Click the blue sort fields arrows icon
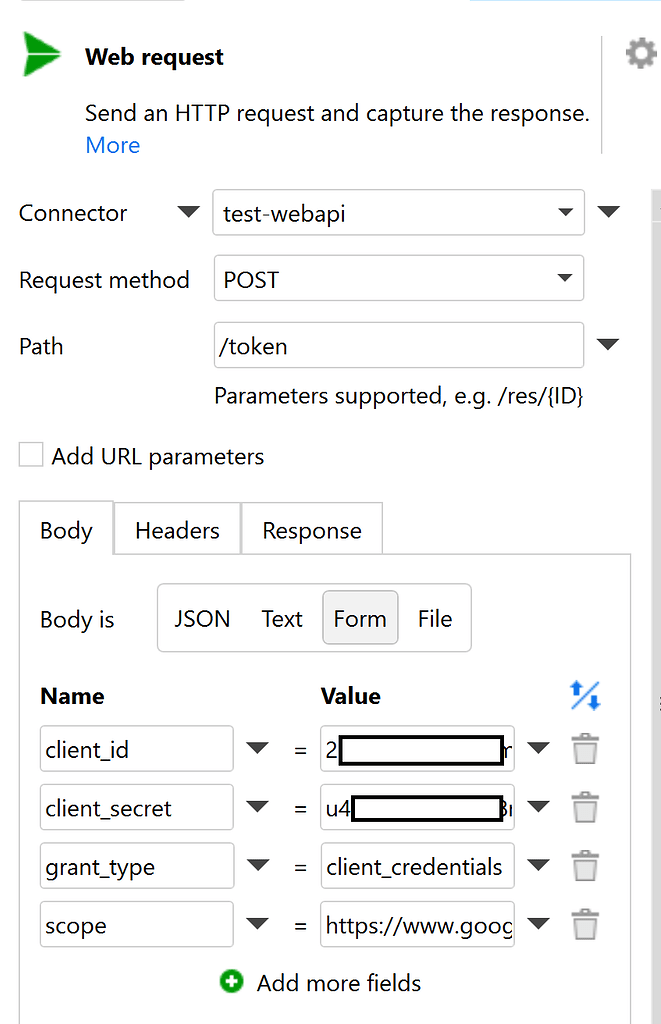Image resolution: width=661 pixels, height=1024 pixels. coord(585,695)
